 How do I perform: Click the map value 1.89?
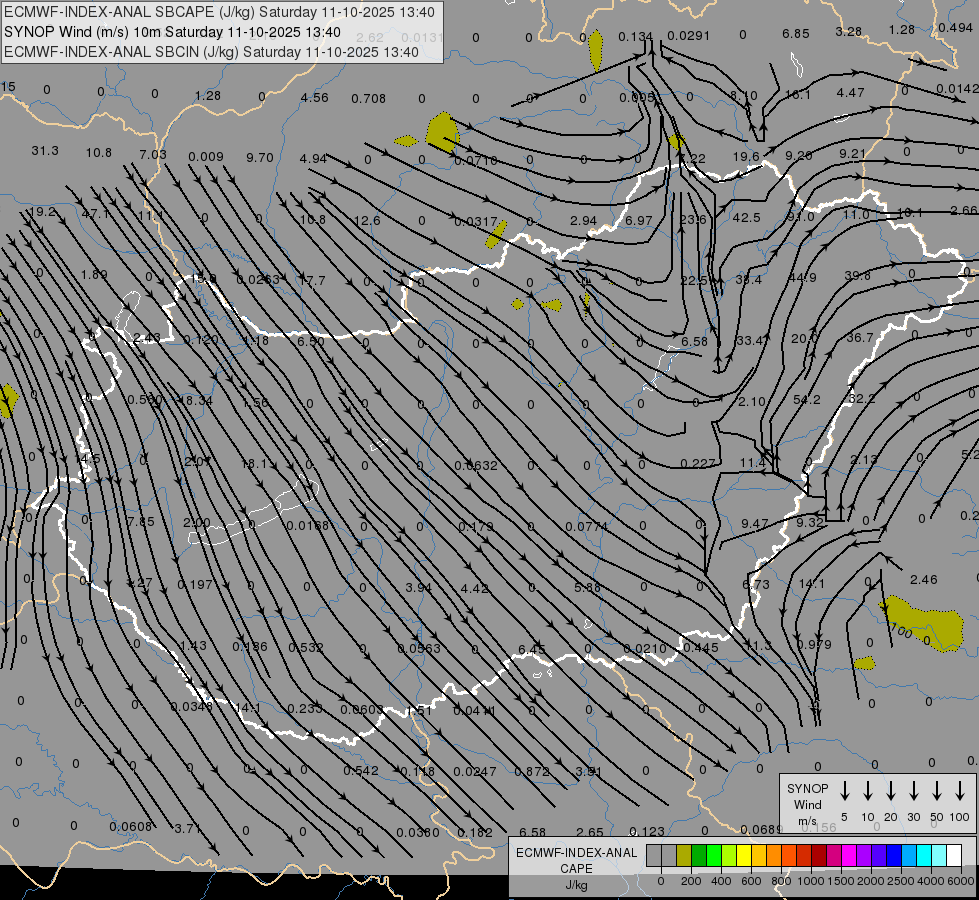pyautogui.click(x=94, y=274)
